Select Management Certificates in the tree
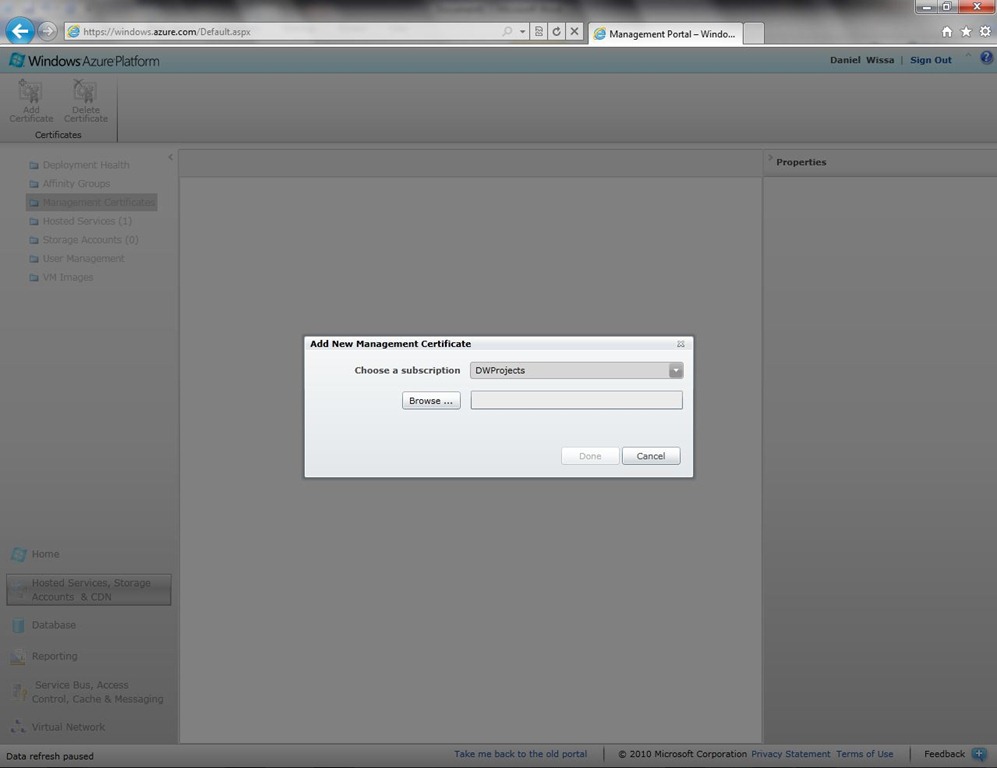Image resolution: width=997 pixels, height=768 pixels. click(x=97, y=202)
